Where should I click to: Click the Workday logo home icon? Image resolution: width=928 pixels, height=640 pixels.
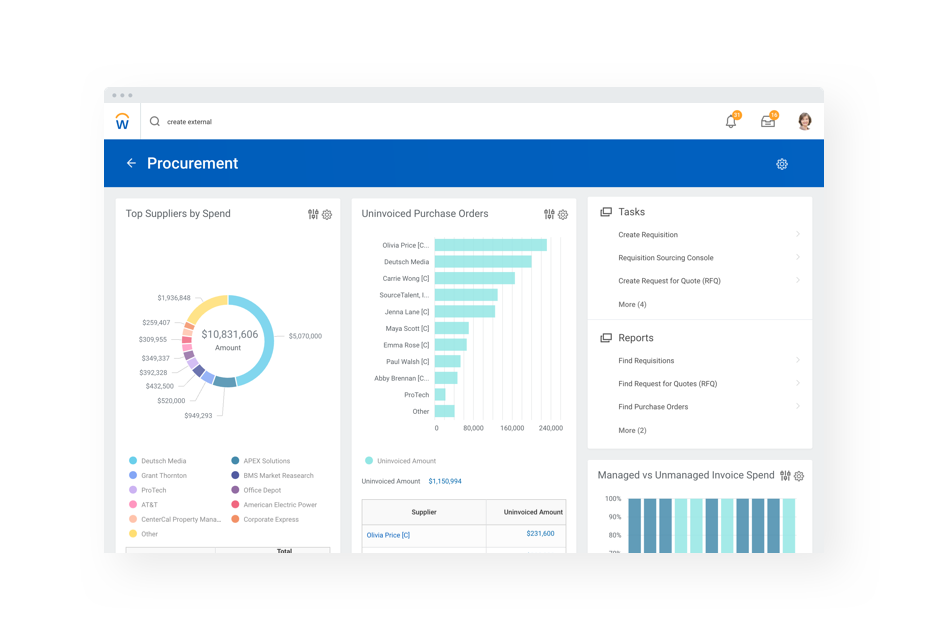122,121
